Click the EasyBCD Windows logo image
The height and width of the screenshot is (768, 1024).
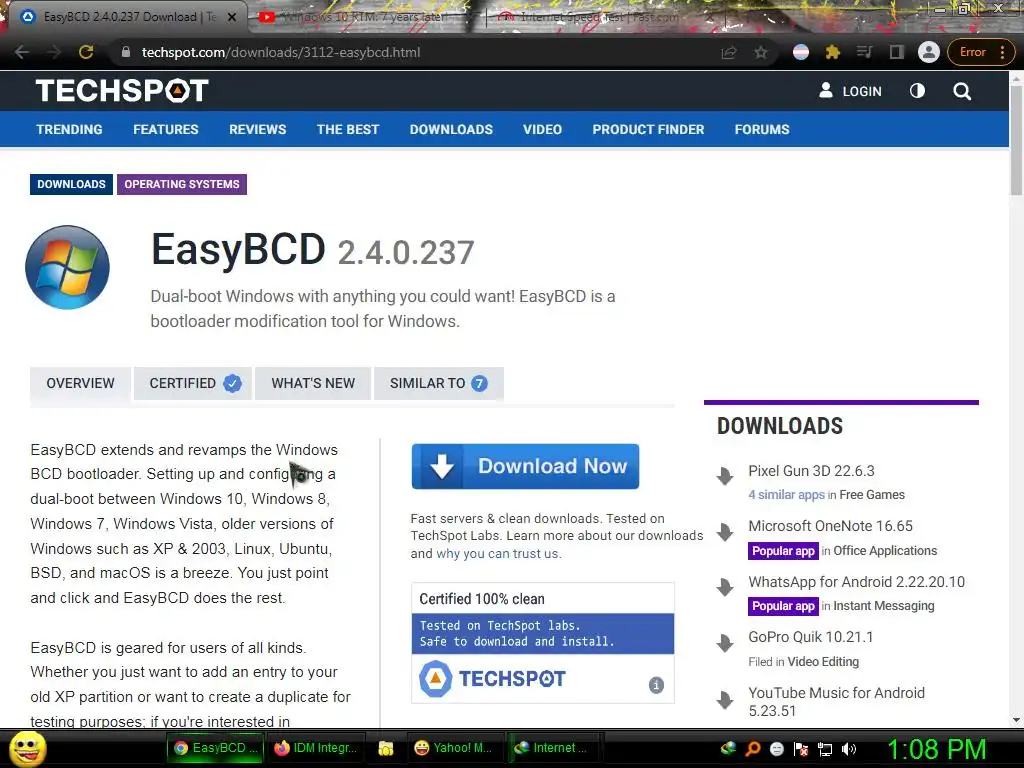tap(67, 267)
